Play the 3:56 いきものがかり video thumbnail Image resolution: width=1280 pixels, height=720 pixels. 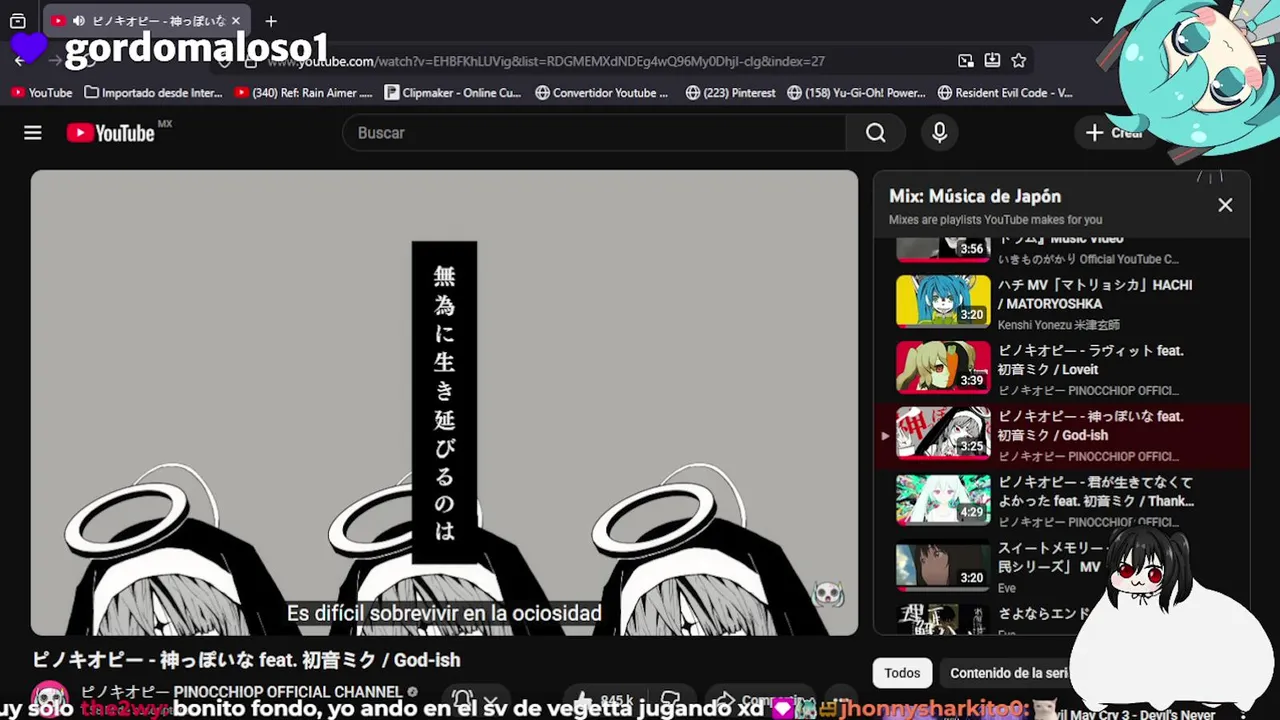[x=943, y=249]
